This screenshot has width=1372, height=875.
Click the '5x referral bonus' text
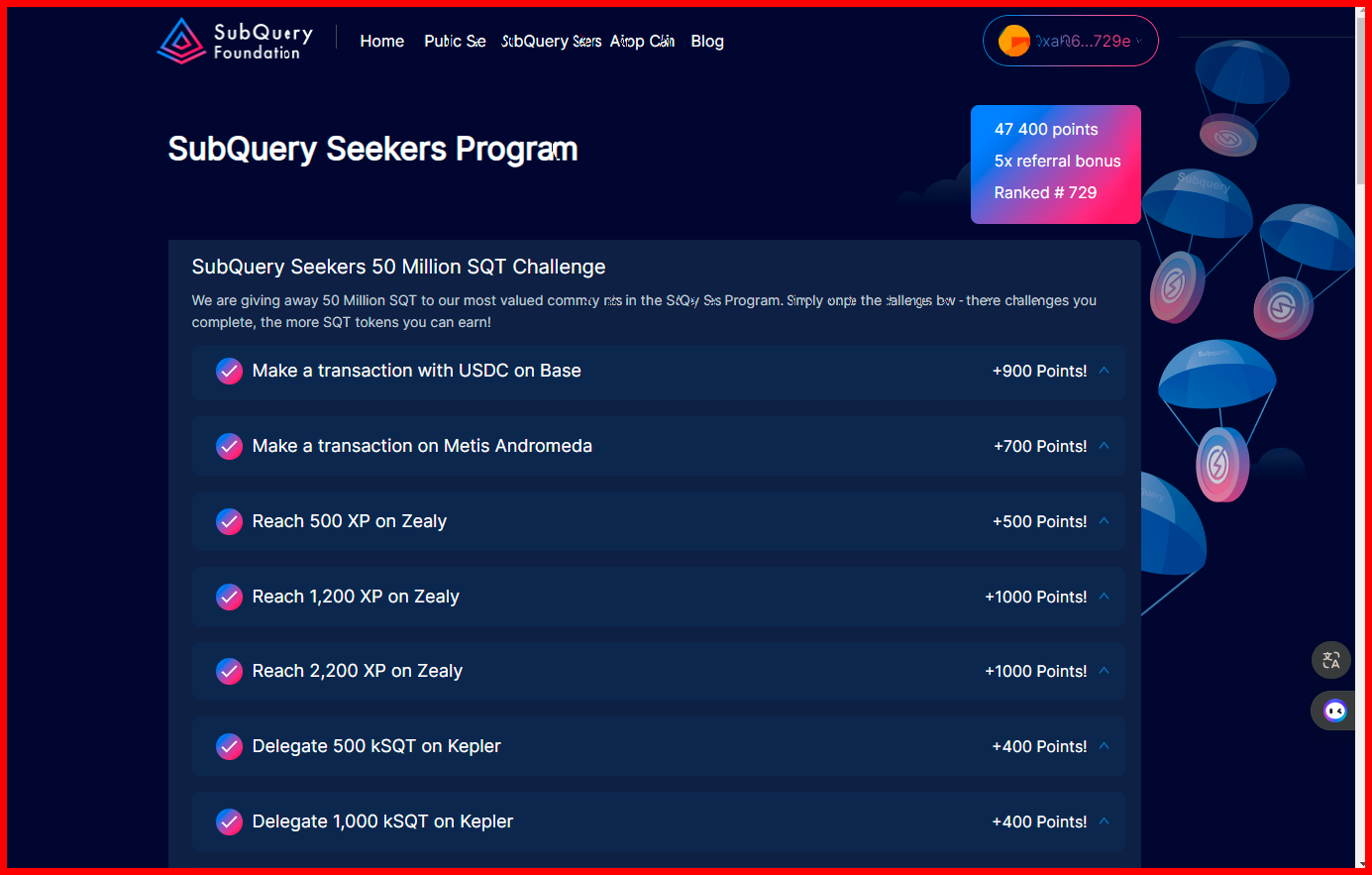(1058, 161)
